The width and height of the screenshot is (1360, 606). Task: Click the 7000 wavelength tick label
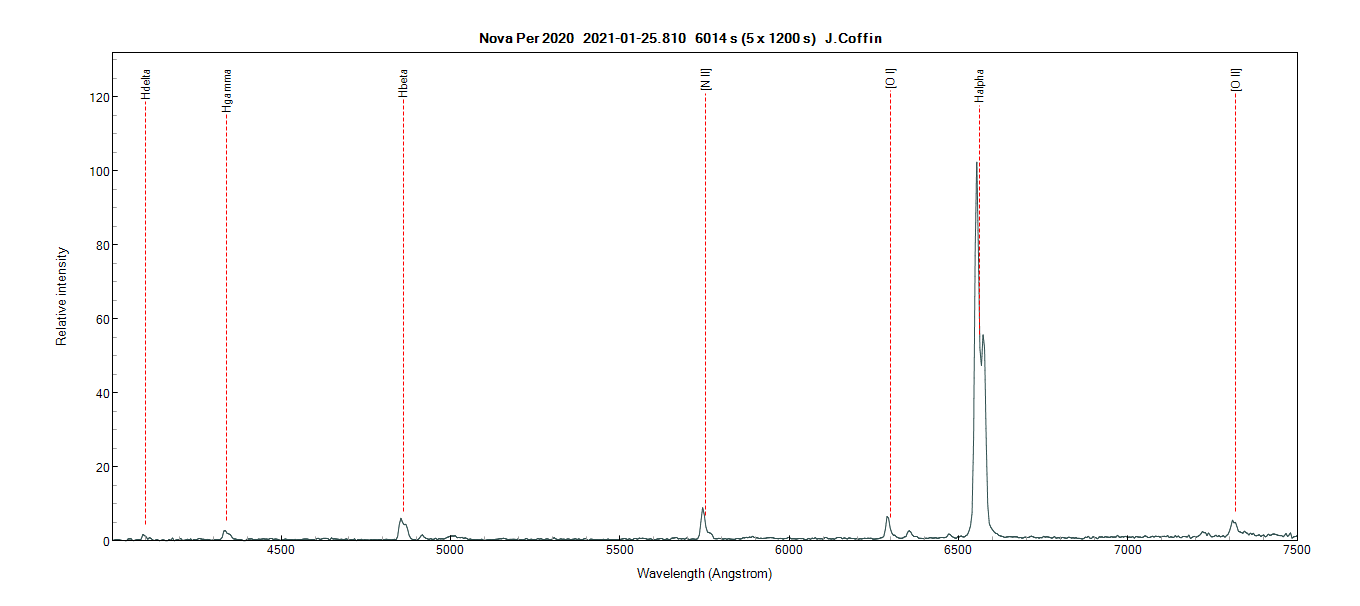[x=1127, y=551]
